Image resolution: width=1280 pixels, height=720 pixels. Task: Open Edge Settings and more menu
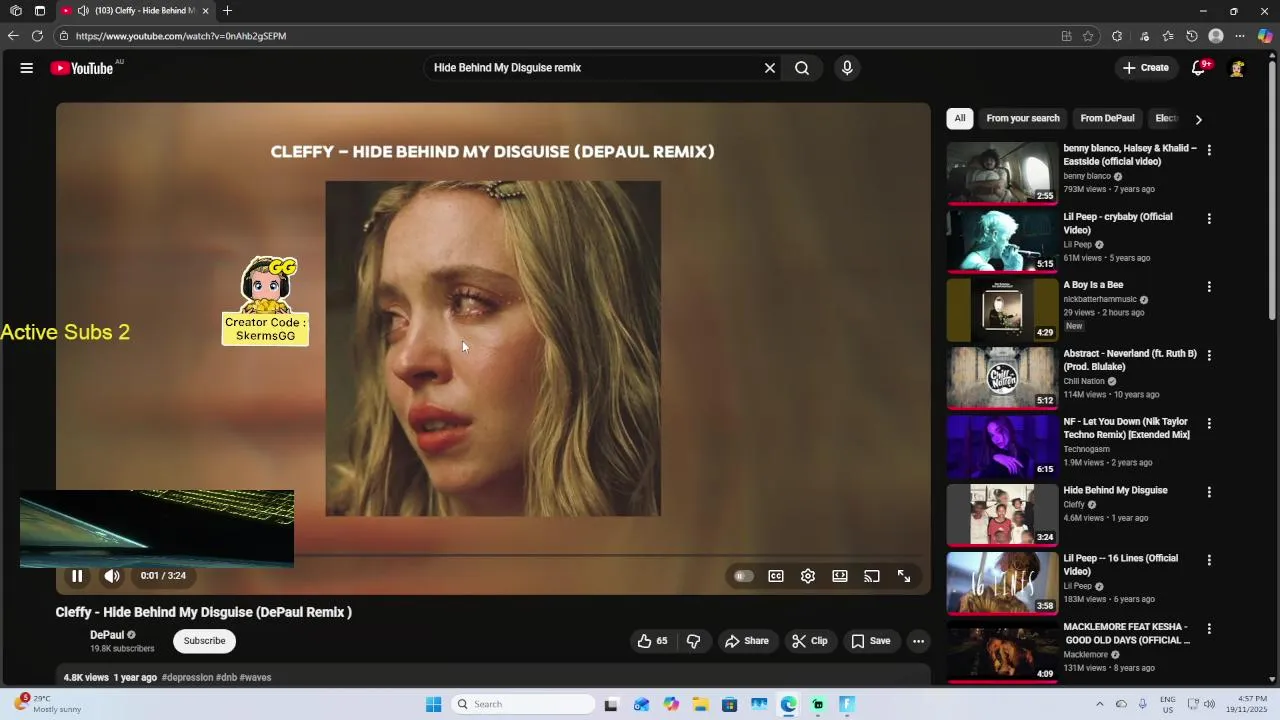(x=1240, y=36)
